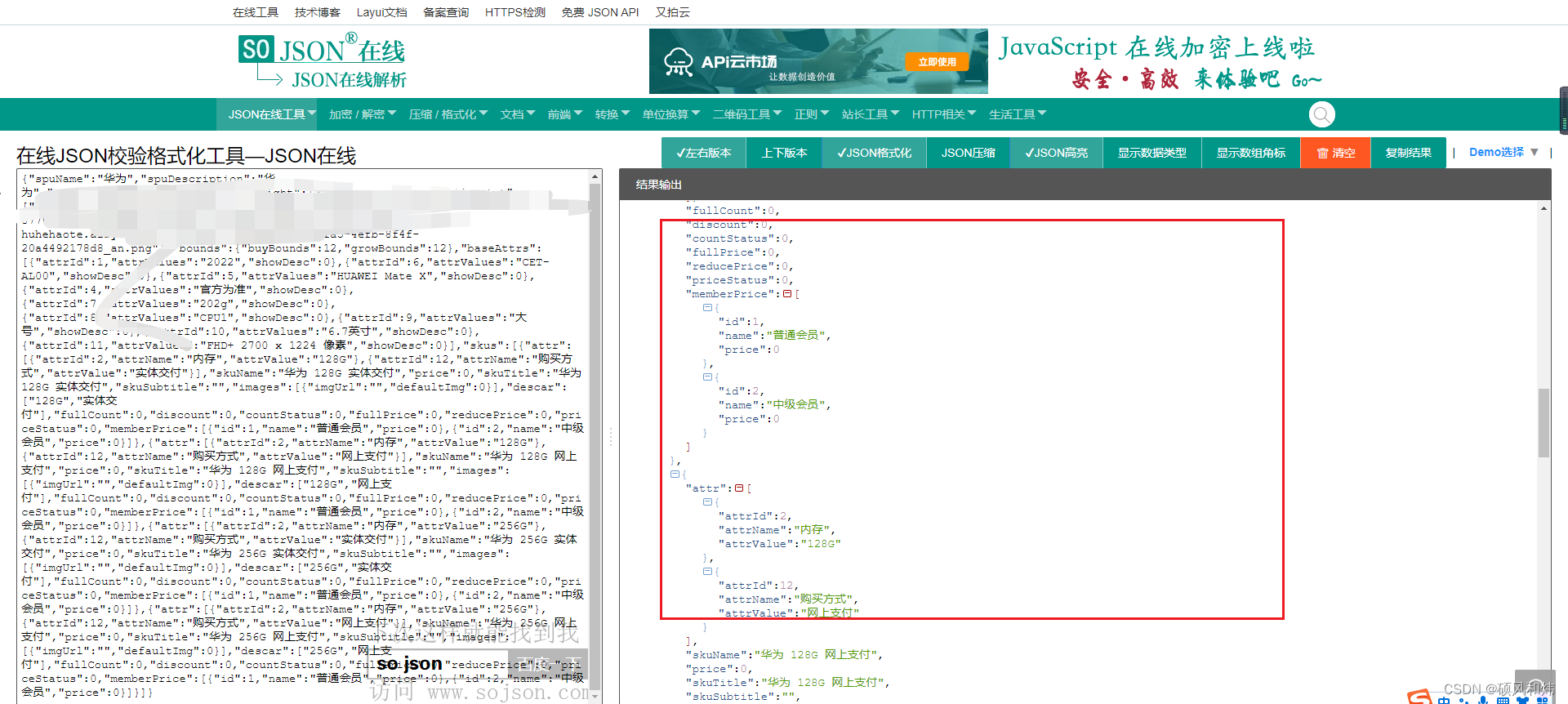Collapse the attr array toggle
This screenshot has width=1568, height=704.
pos(739,488)
